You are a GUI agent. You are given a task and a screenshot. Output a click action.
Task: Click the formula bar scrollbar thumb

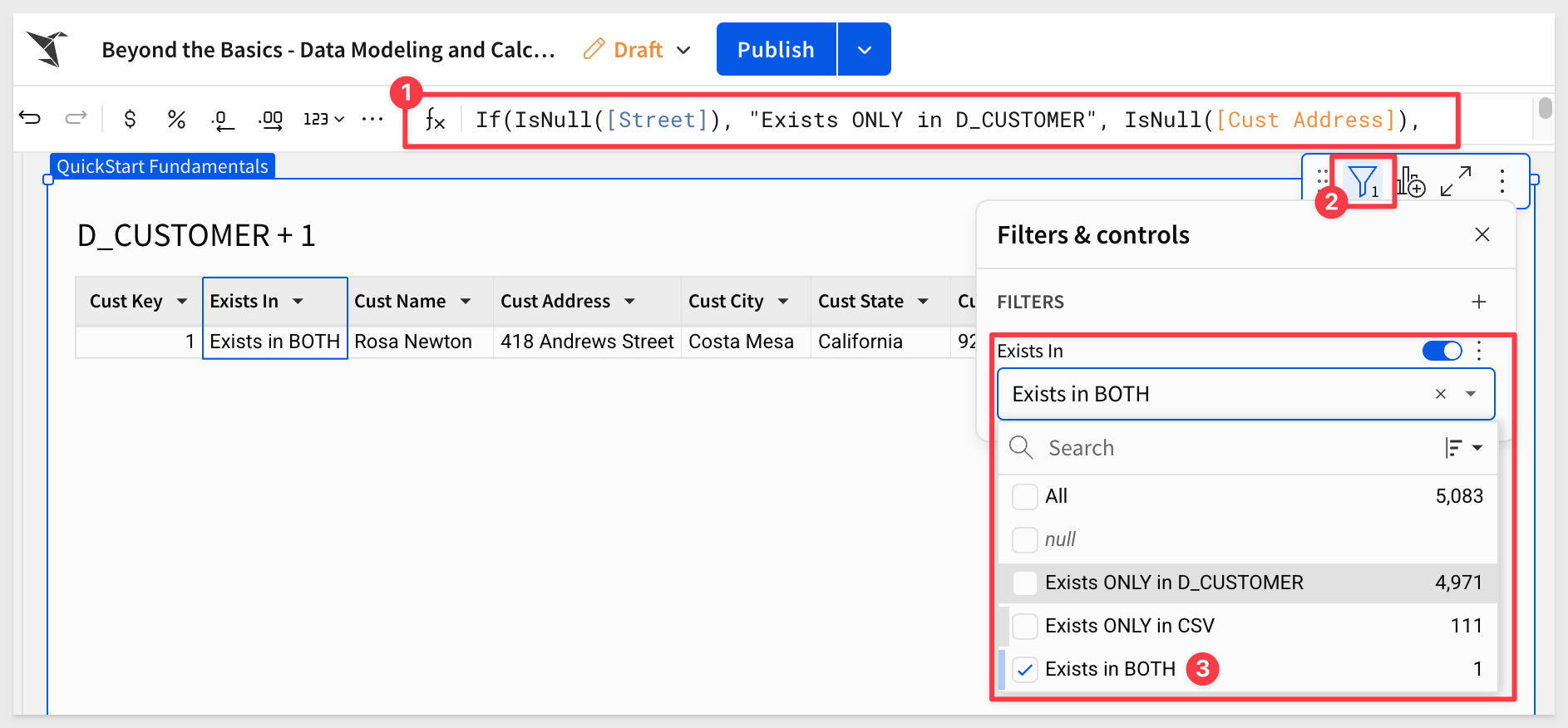coord(1545,108)
